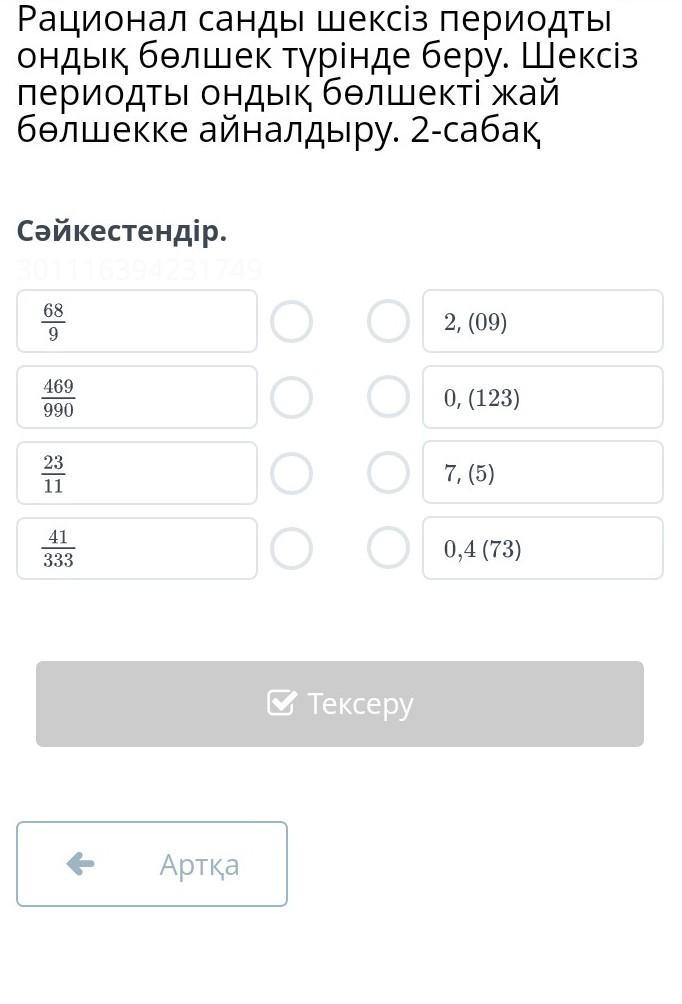Select the radio circle next to 41/333
Viewport: 682px width, 1004px height.
point(292,548)
